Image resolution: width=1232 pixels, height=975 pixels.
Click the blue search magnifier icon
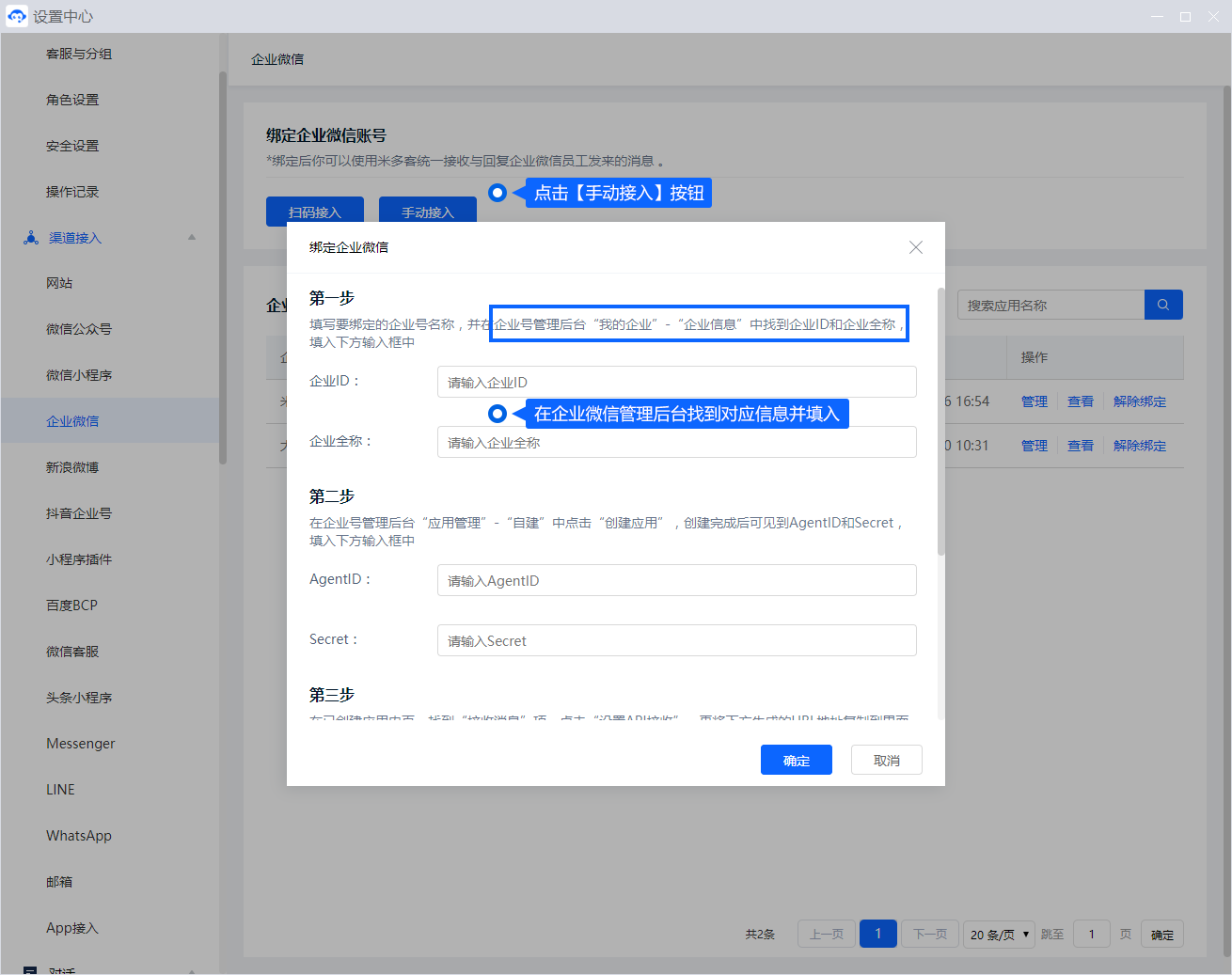pos(1163,305)
